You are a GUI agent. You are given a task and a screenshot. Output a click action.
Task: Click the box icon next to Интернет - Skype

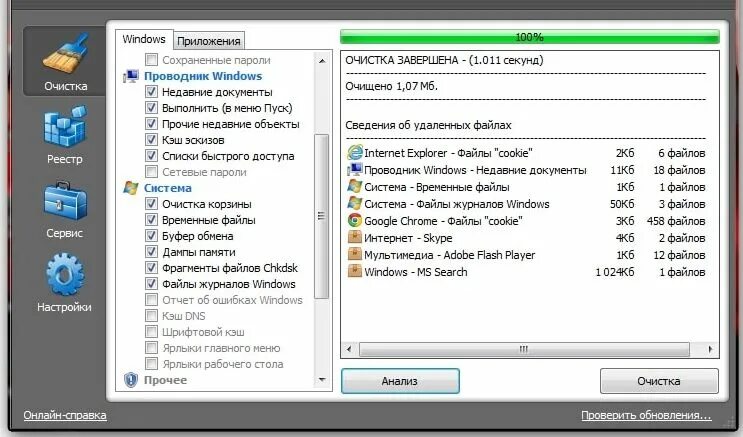point(354,237)
